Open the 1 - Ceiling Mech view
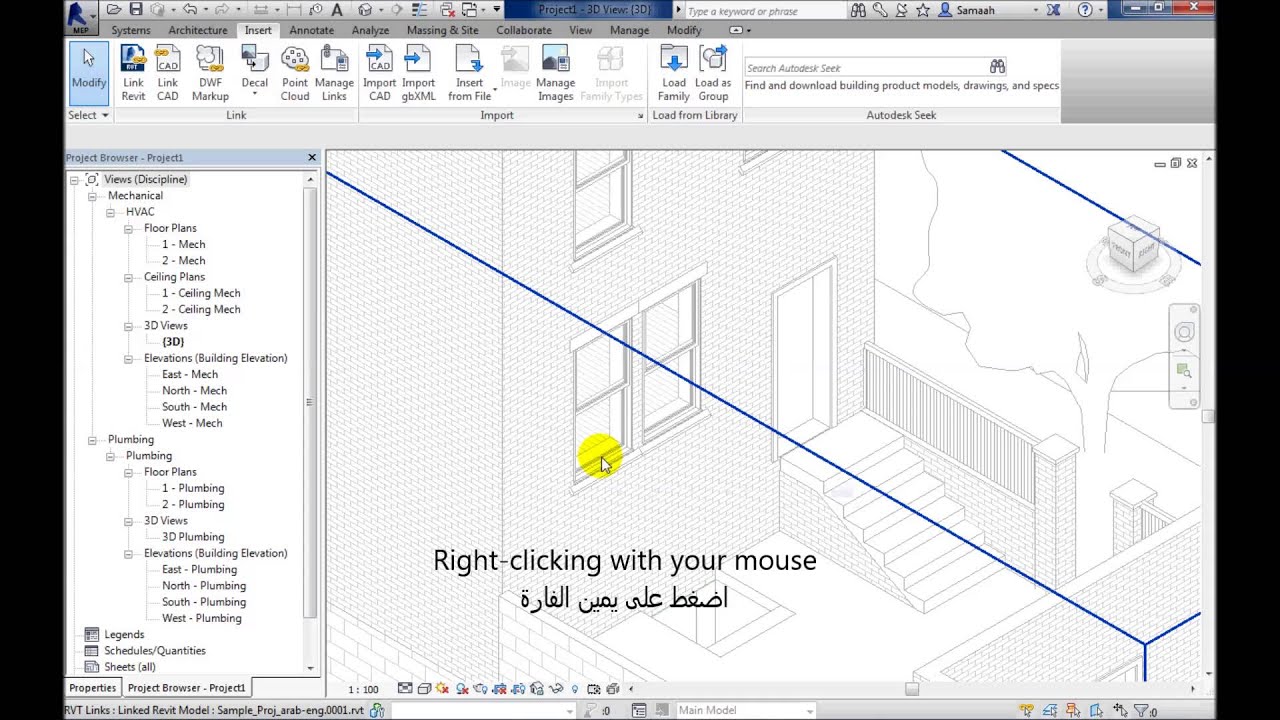Image resolution: width=1280 pixels, height=720 pixels. pos(201,293)
